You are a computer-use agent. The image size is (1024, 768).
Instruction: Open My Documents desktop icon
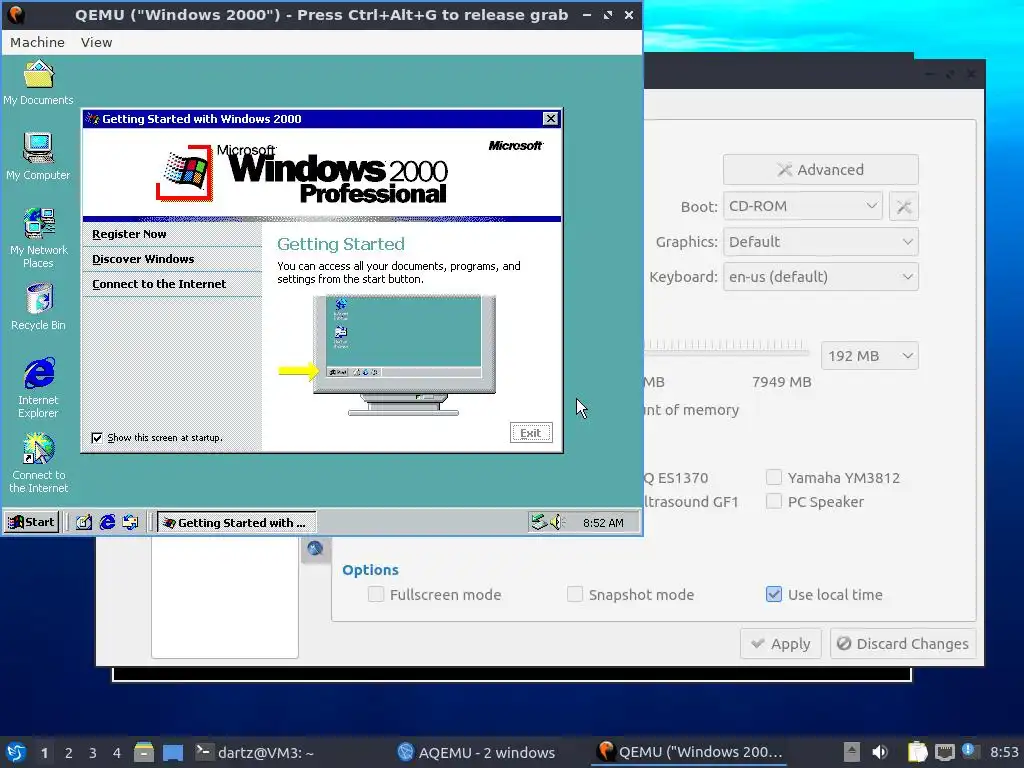(x=39, y=82)
